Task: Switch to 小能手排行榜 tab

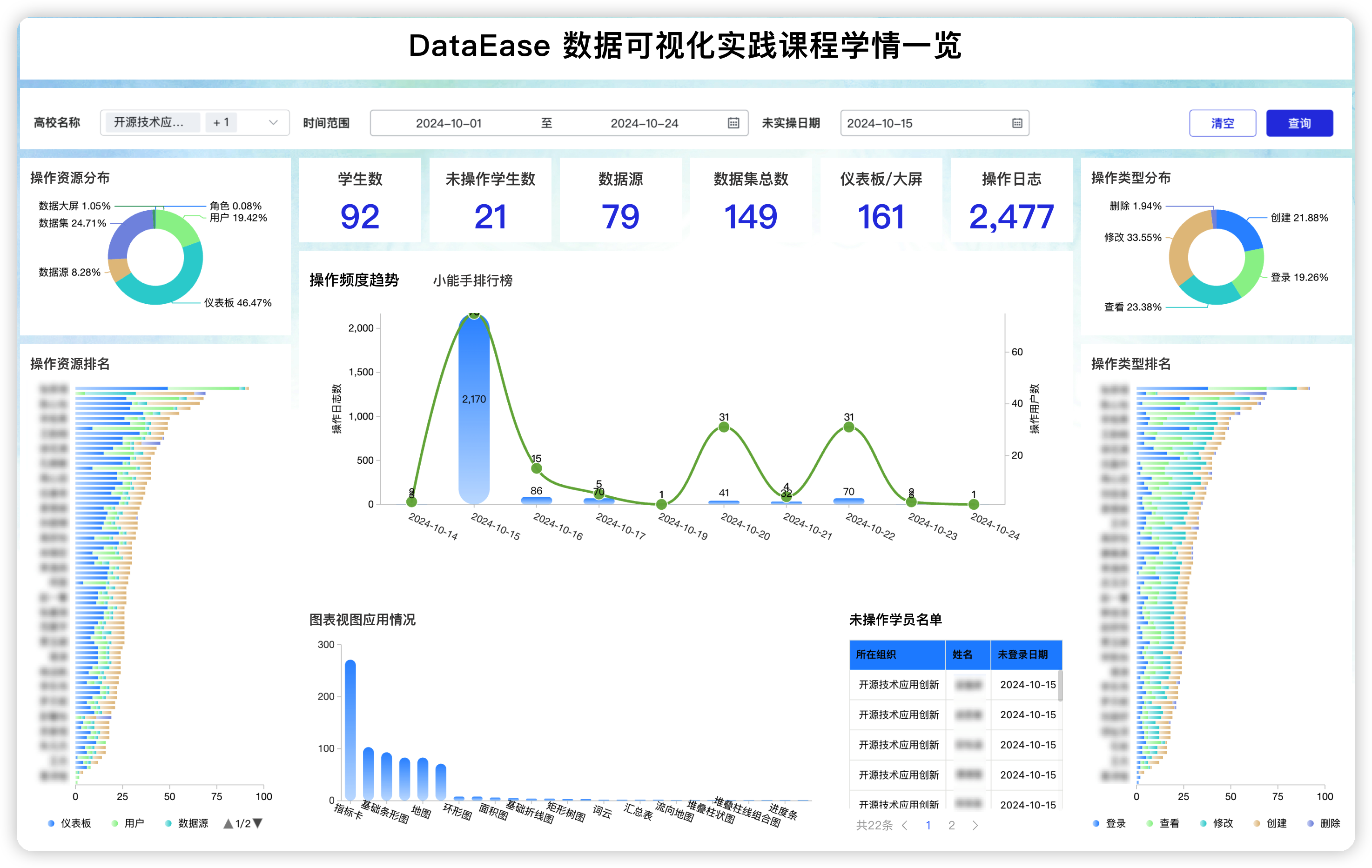Action: (472, 280)
